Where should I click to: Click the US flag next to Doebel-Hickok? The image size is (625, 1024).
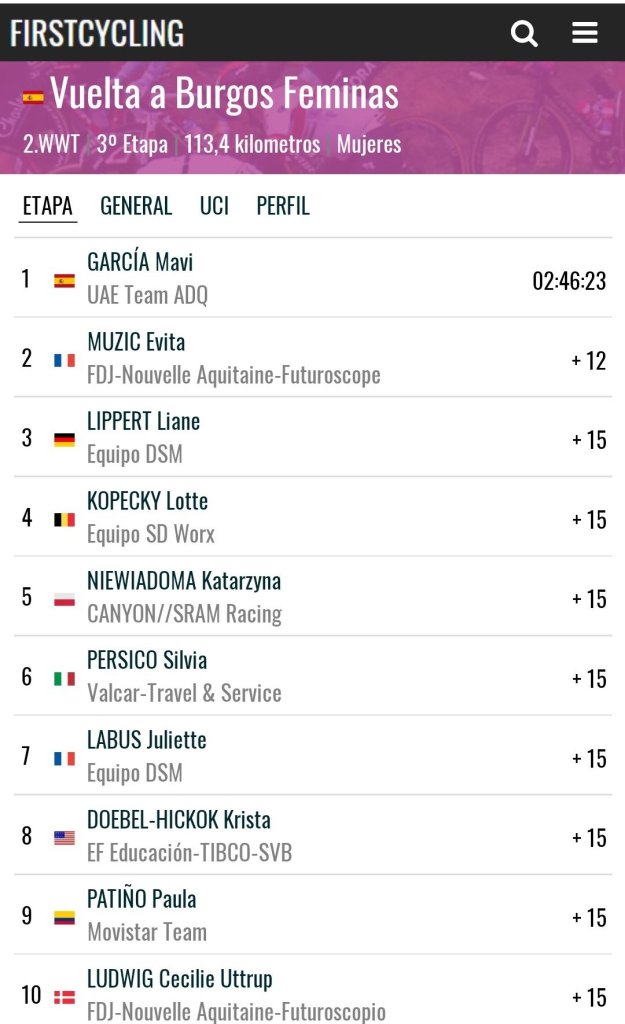[x=64, y=838]
